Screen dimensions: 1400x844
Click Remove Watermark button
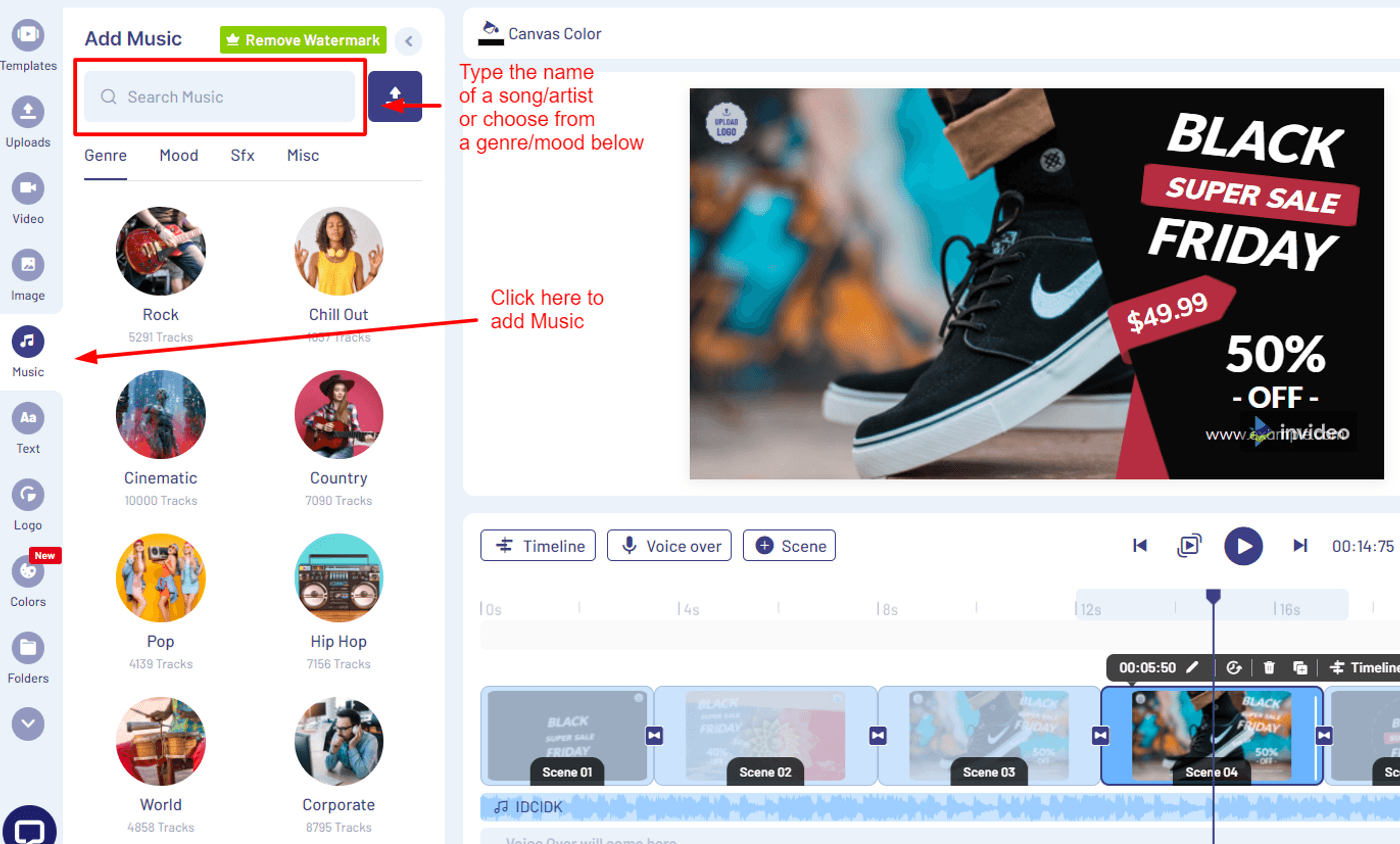click(303, 40)
